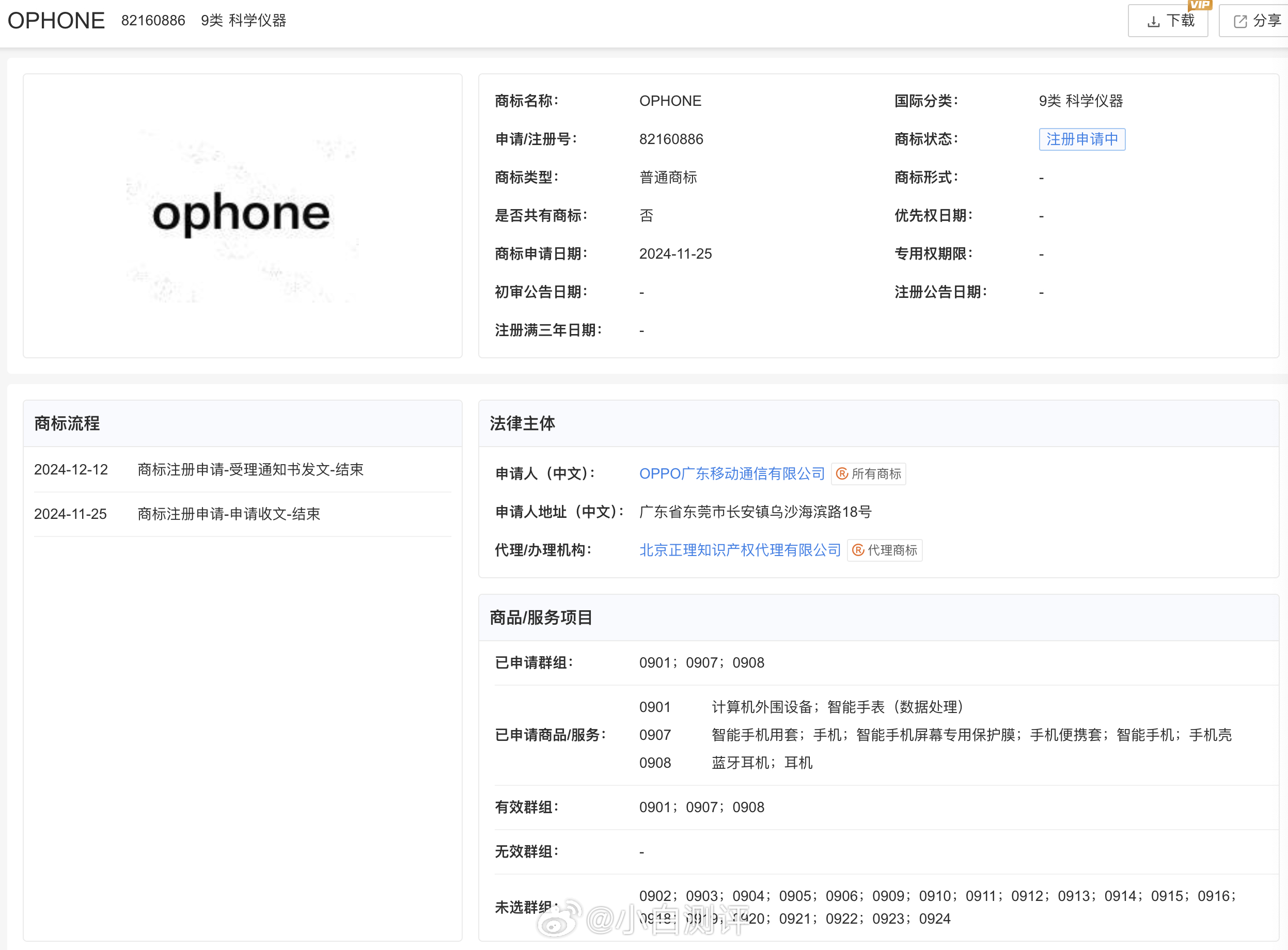Viewport: 1288px width, 950px height.
Task: Click the ® icon in 代理商标
Action: coord(858,550)
